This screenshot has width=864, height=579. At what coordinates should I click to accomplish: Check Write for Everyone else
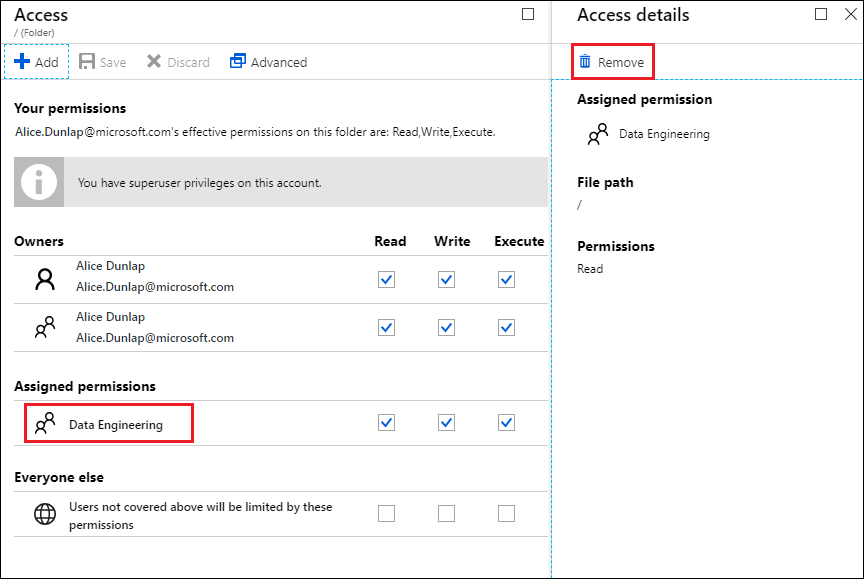tap(446, 513)
